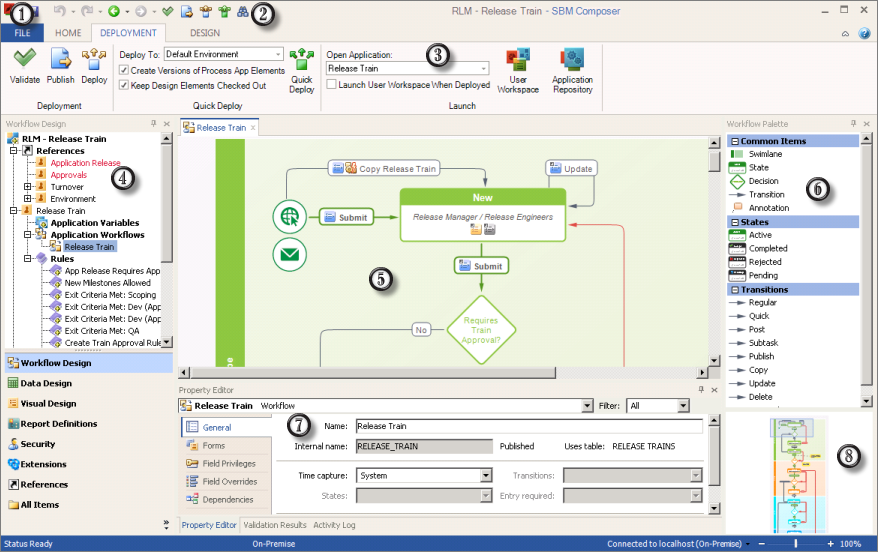This screenshot has height=552, width=878.
Task: Collapse the References tree node
Action: 13,151
